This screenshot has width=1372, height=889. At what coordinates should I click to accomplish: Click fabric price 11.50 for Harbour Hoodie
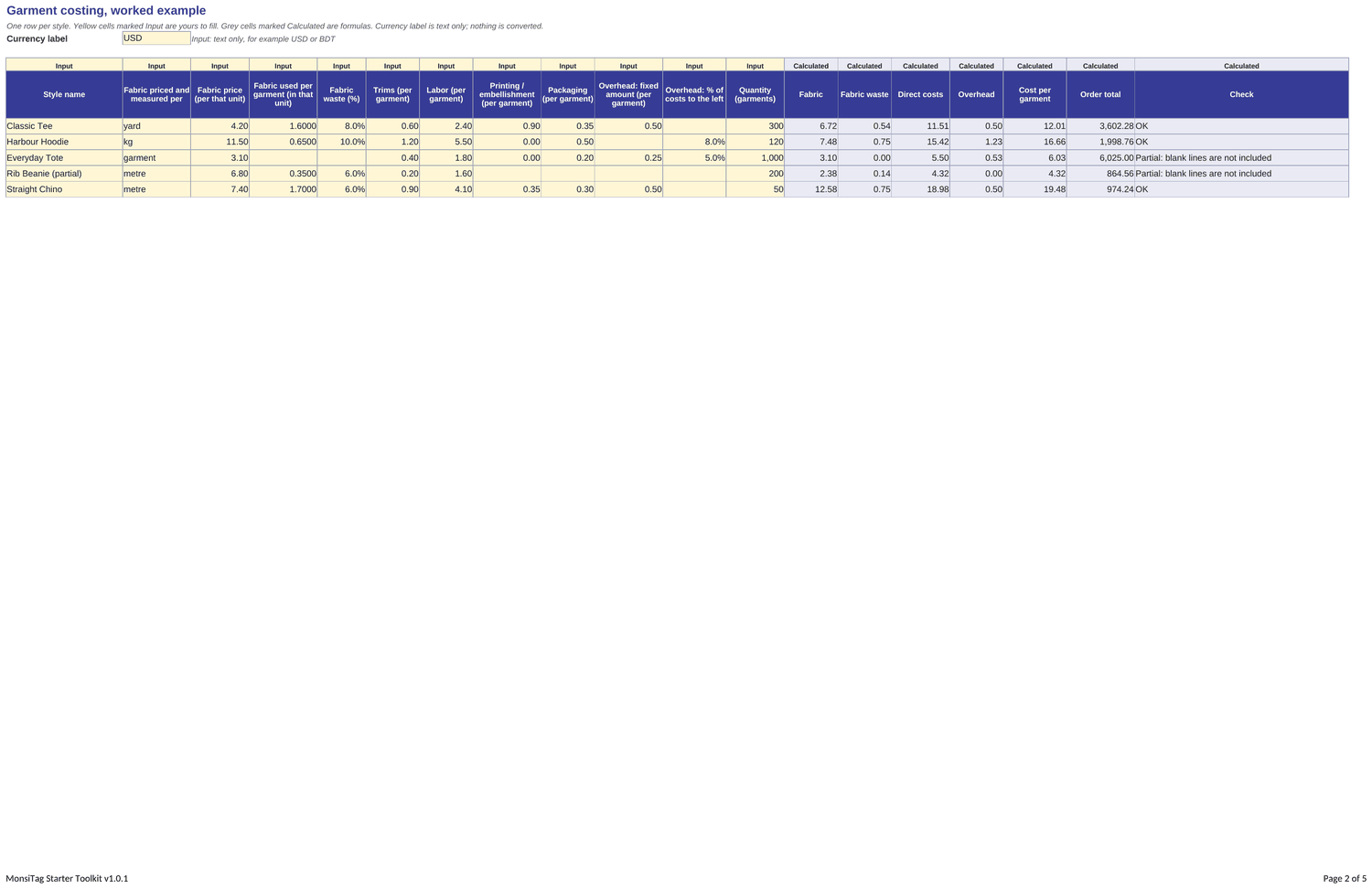pos(220,142)
